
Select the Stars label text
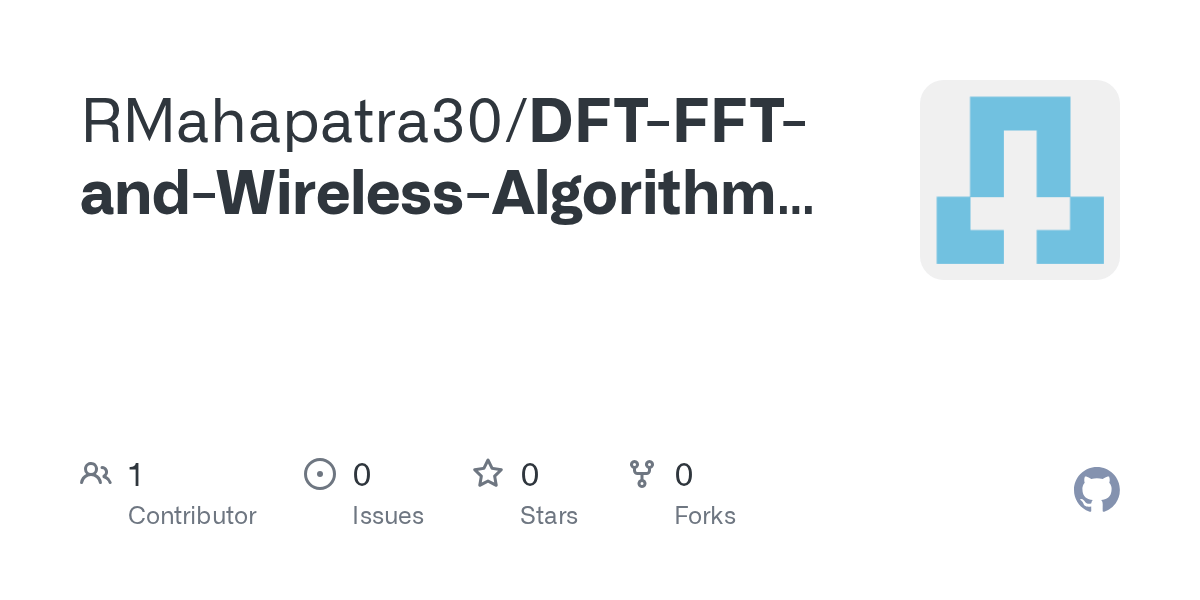[x=549, y=516]
